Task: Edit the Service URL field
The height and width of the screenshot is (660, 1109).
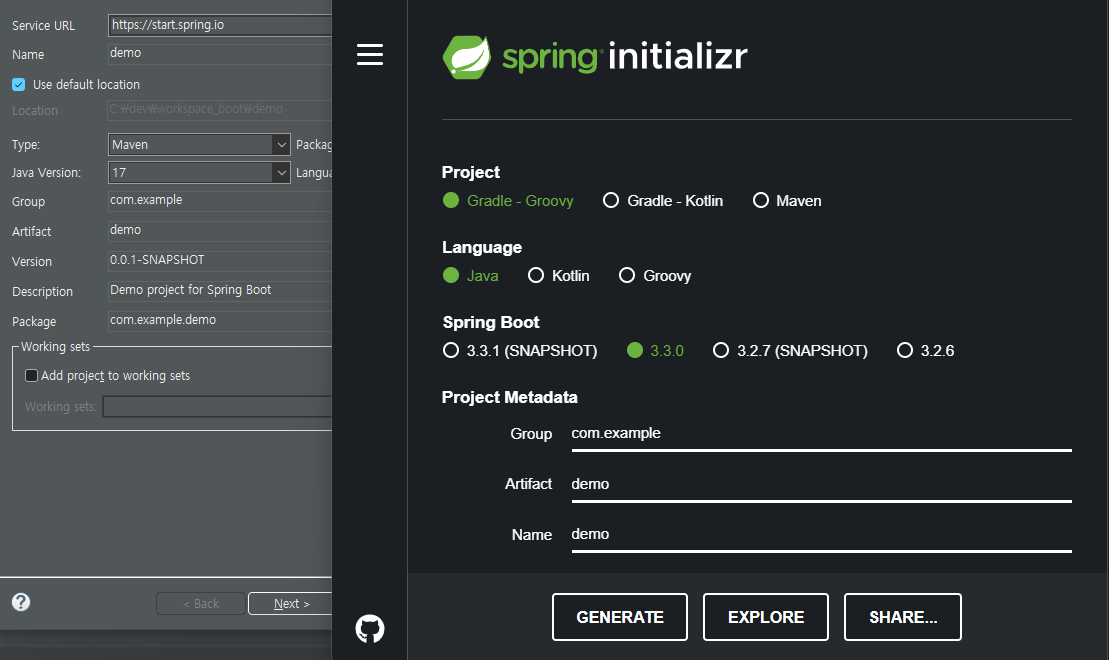Action: (220, 25)
